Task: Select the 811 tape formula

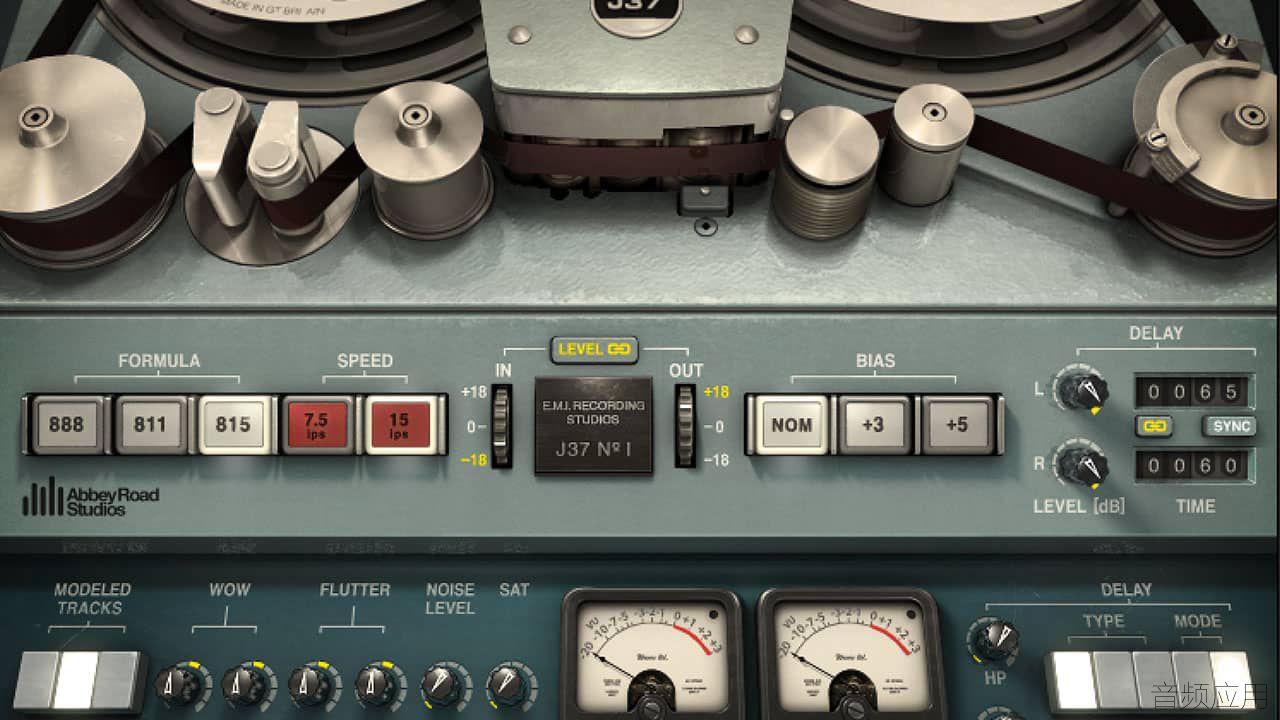Action: pyautogui.click(x=150, y=424)
